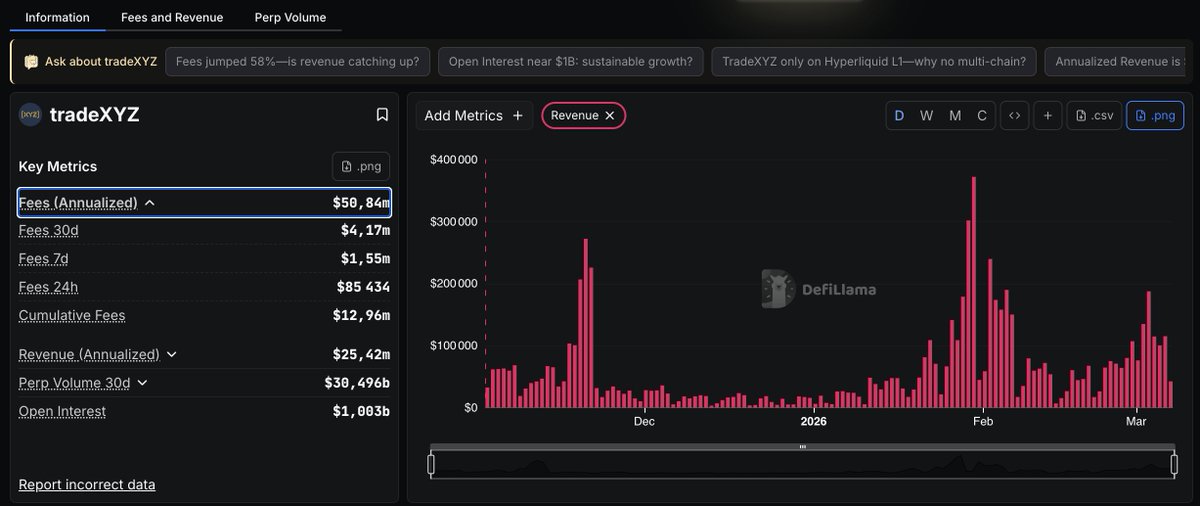
Task: Open the Fees and Revenue tab
Action: pyautogui.click(x=172, y=17)
